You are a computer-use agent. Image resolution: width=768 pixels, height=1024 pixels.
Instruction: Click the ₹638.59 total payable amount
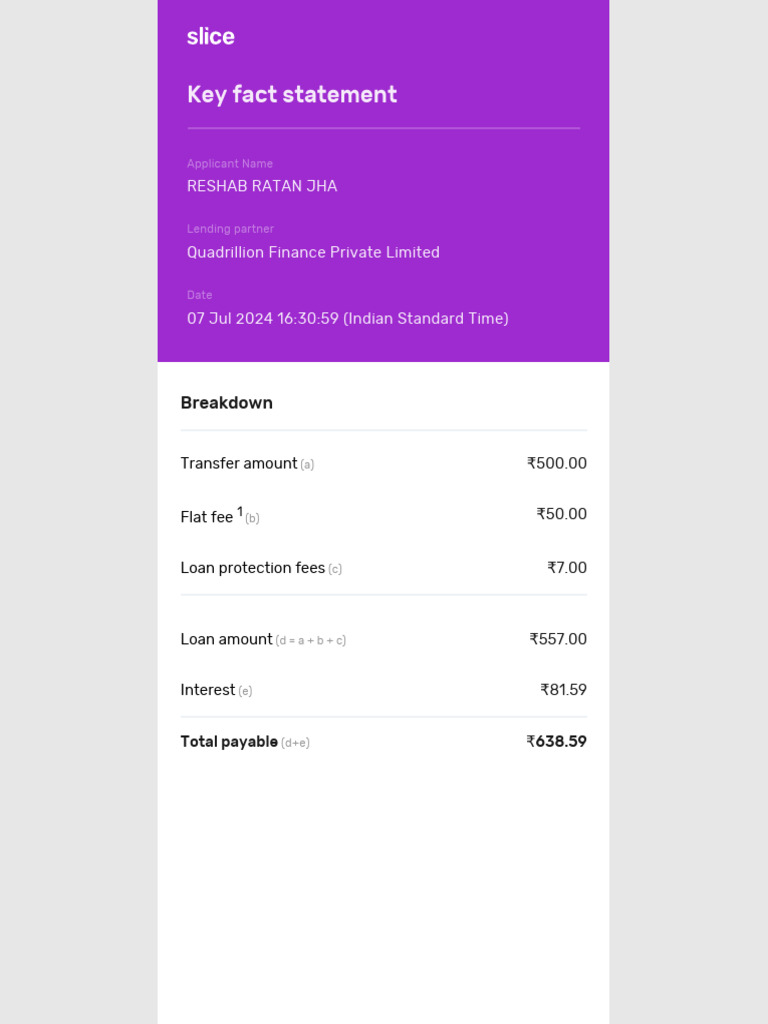tap(556, 742)
